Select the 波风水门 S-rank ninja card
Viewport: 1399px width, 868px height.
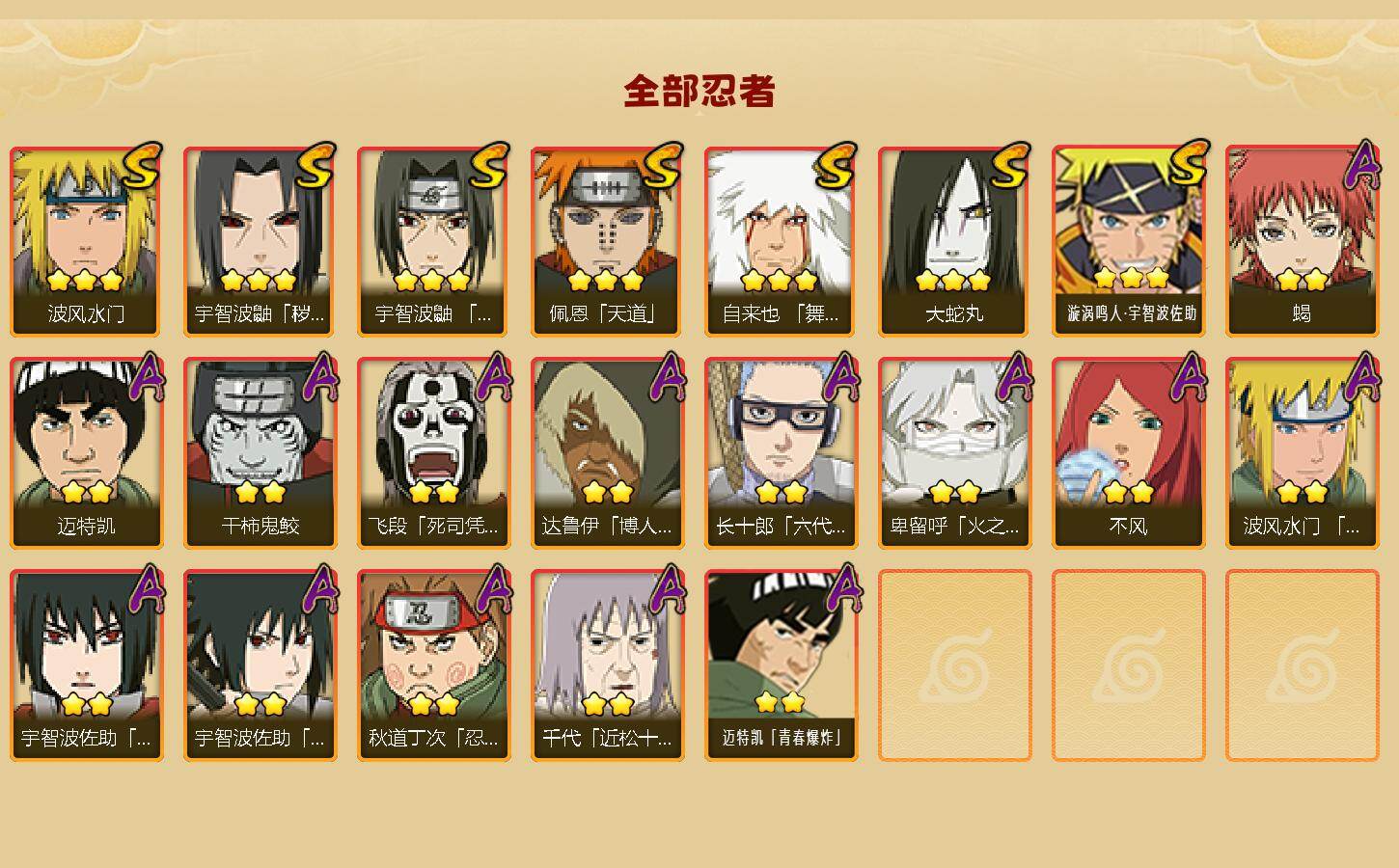click(x=87, y=241)
